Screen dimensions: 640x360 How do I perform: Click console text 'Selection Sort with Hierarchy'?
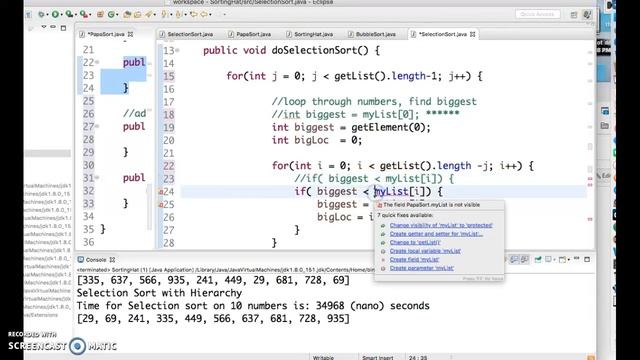[x=159, y=293]
